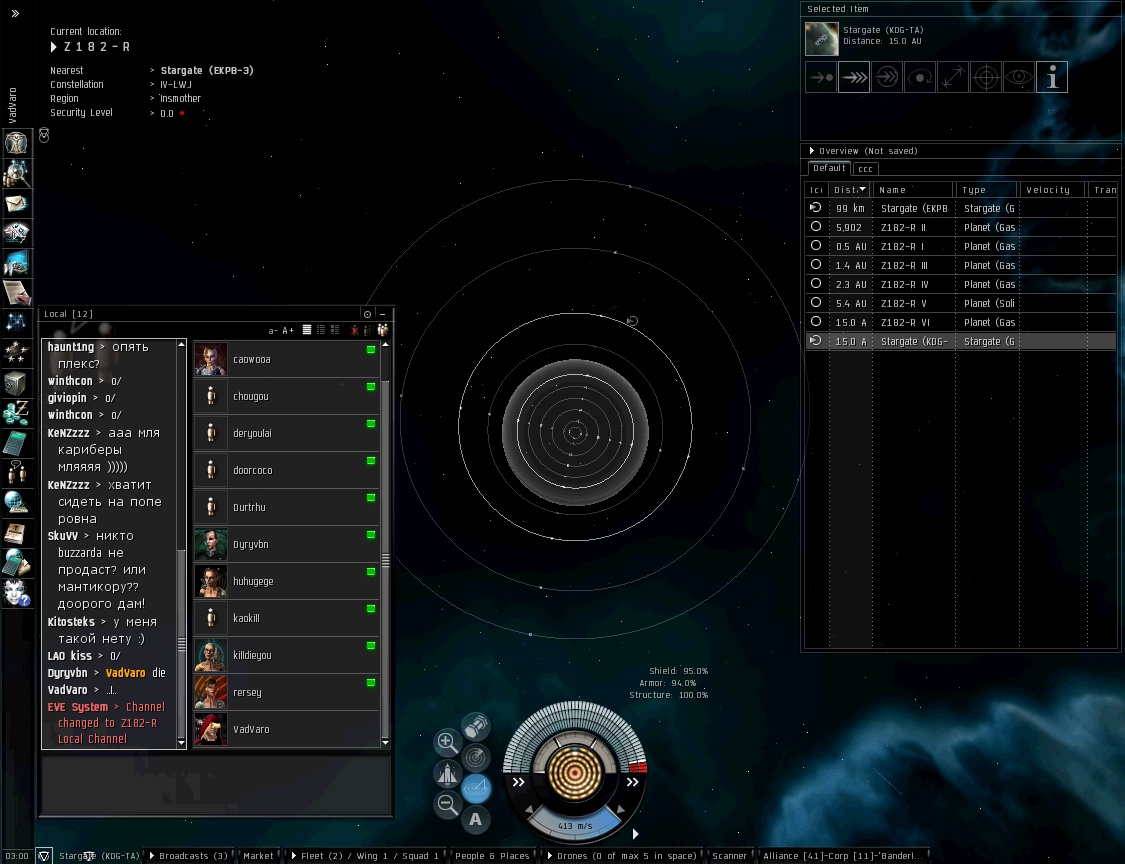Click the Orbit action icon
The height and width of the screenshot is (864, 1125).
pos(920,78)
